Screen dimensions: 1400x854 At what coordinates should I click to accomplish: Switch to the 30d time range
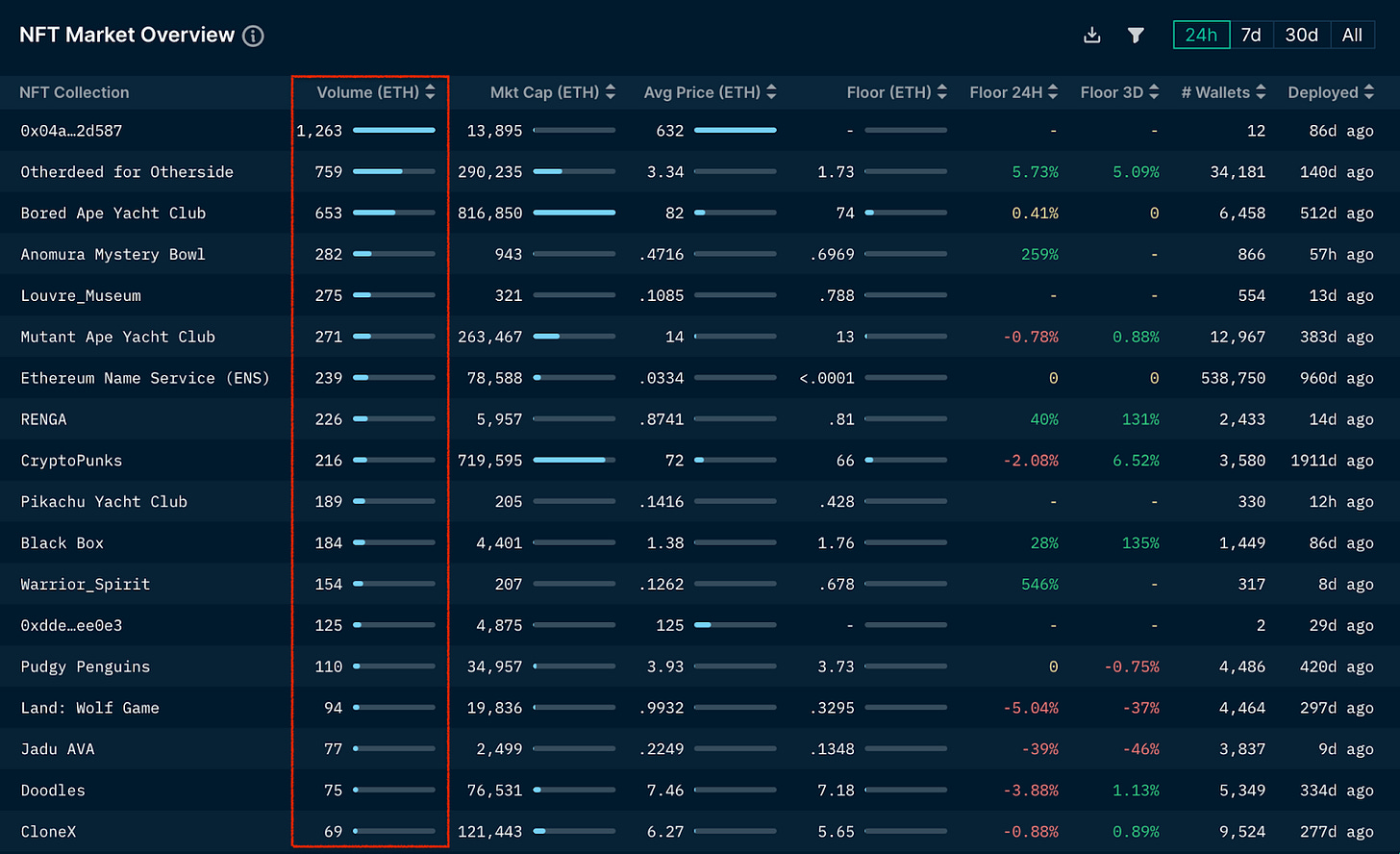[1302, 36]
